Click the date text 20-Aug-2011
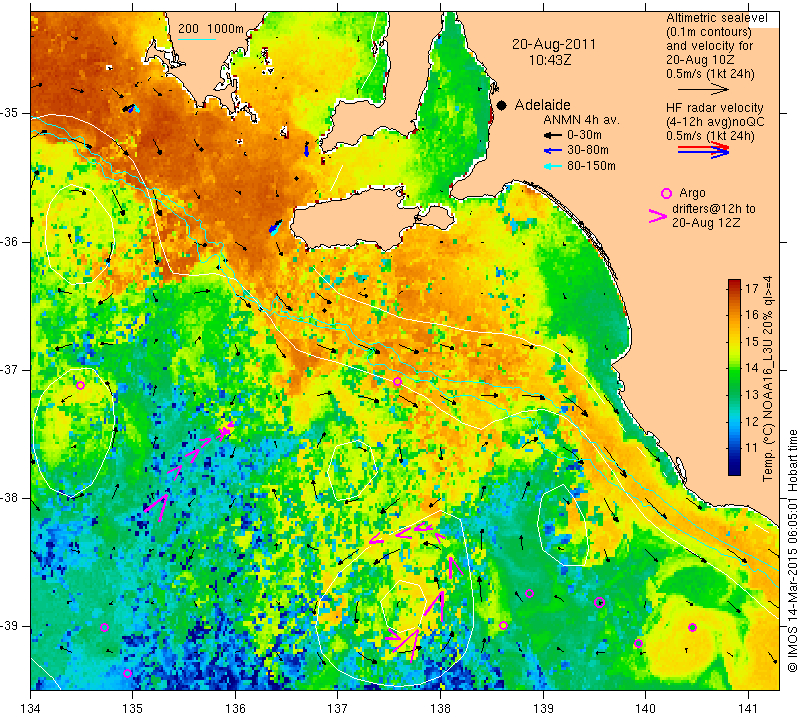The image size is (800, 720). pos(554,44)
